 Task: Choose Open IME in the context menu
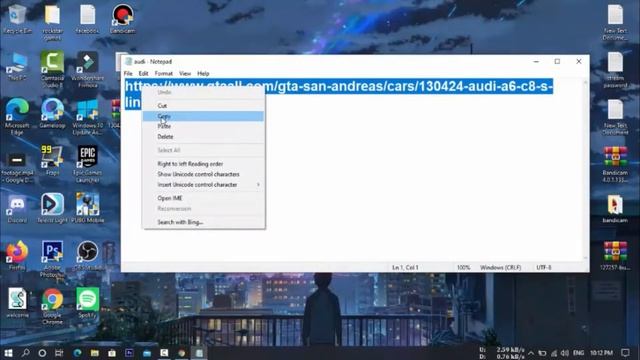coord(203,198)
